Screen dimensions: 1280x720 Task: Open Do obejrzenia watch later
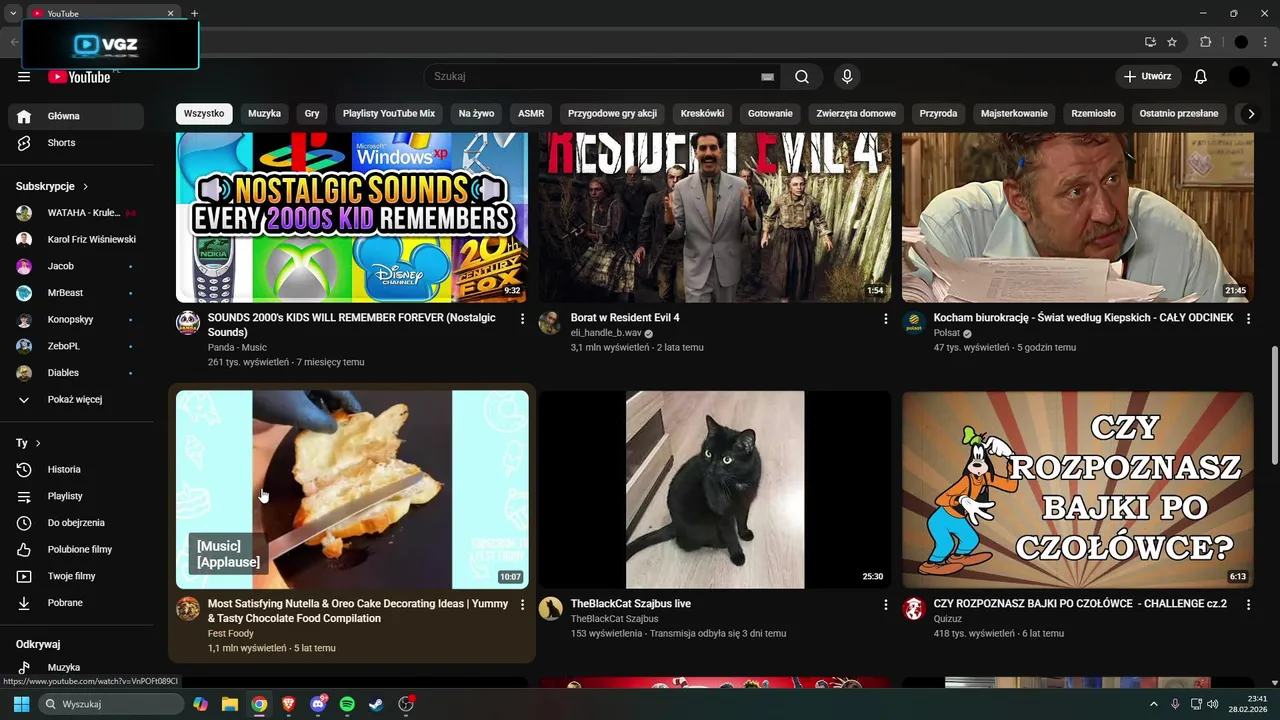(76, 523)
